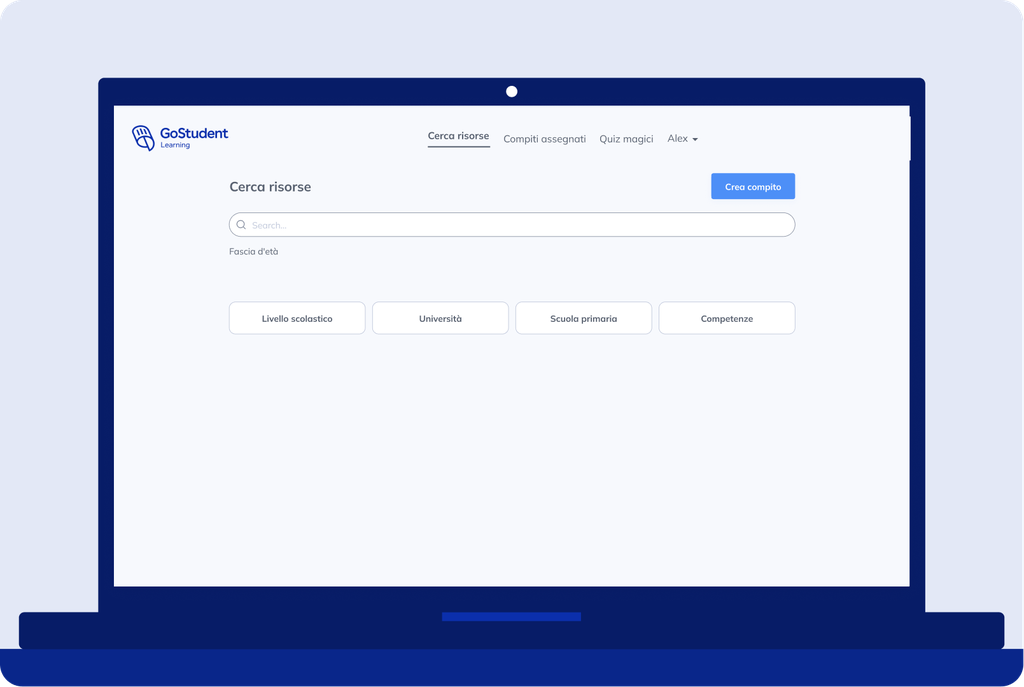Choose the Scuola primaria filter
The height and width of the screenshot is (687, 1024).
point(584,318)
